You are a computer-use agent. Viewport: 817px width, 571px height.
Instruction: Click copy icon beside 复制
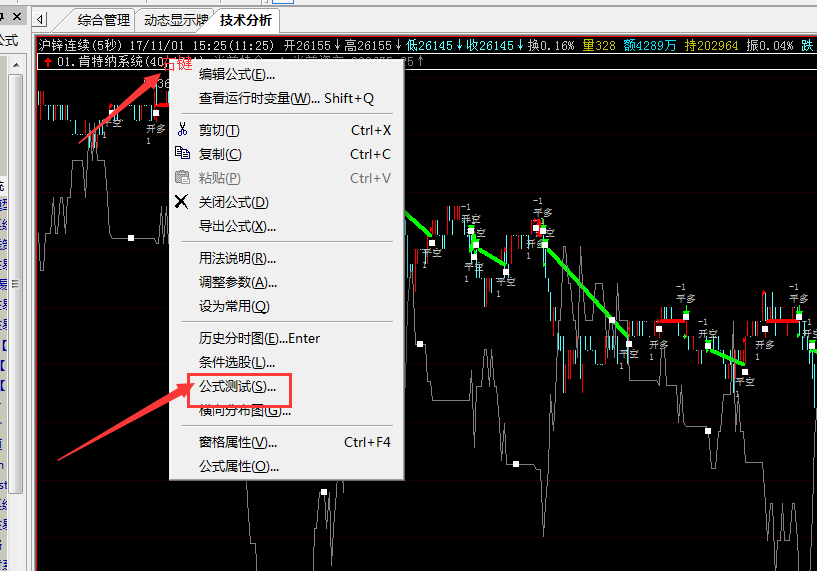[x=182, y=153]
